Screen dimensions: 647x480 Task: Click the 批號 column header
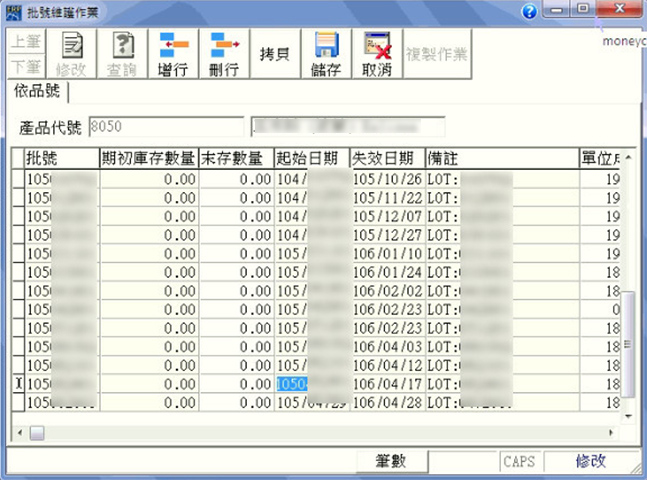[62, 158]
